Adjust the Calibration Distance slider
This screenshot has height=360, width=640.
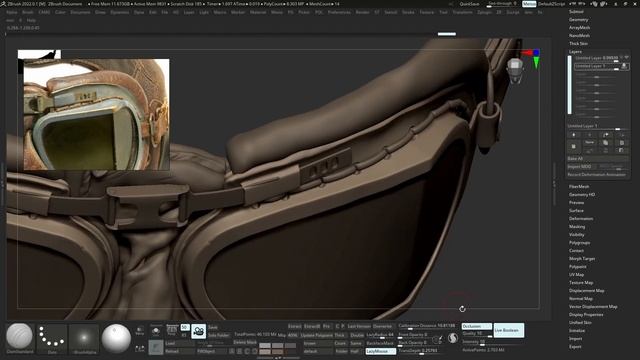427,326
